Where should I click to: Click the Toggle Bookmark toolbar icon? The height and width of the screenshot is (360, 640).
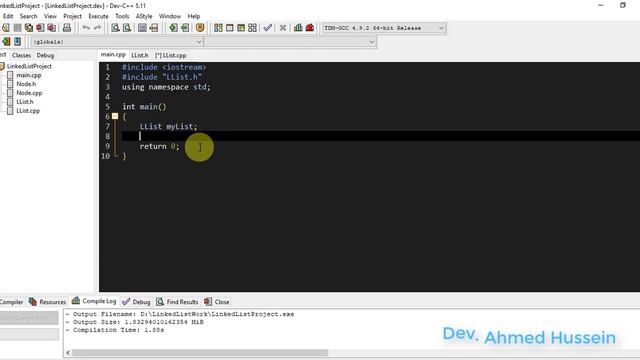point(185,28)
